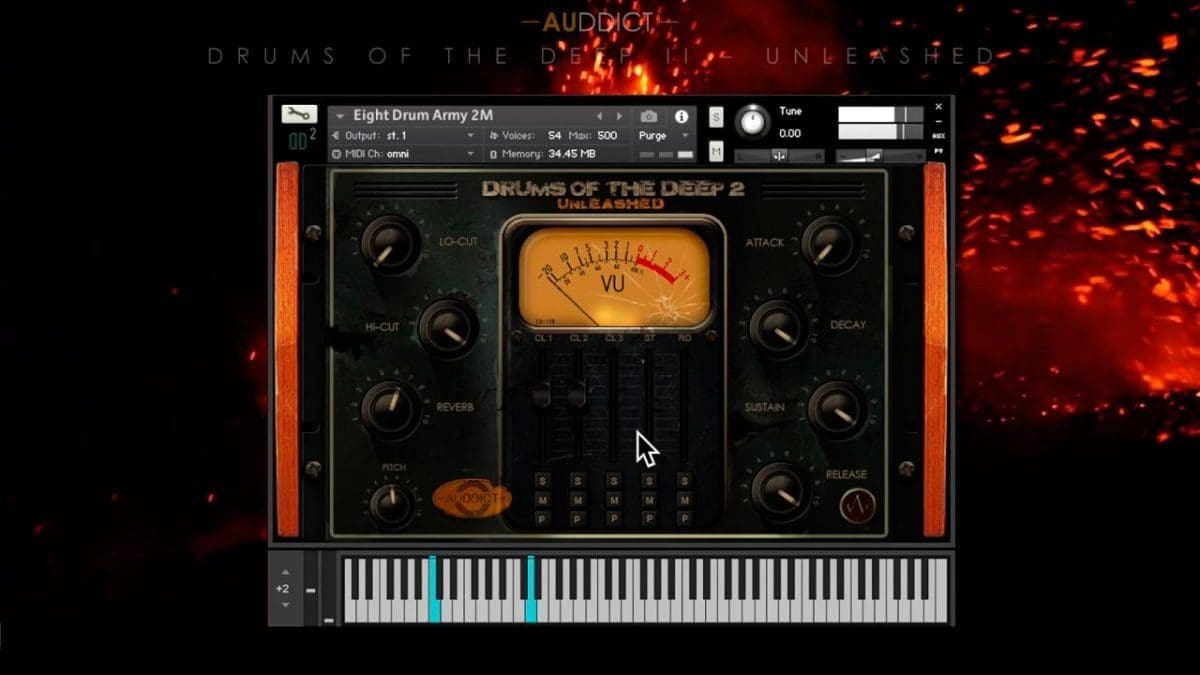Click the Max voices value 500
This screenshot has width=1200, height=675.
pos(607,135)
